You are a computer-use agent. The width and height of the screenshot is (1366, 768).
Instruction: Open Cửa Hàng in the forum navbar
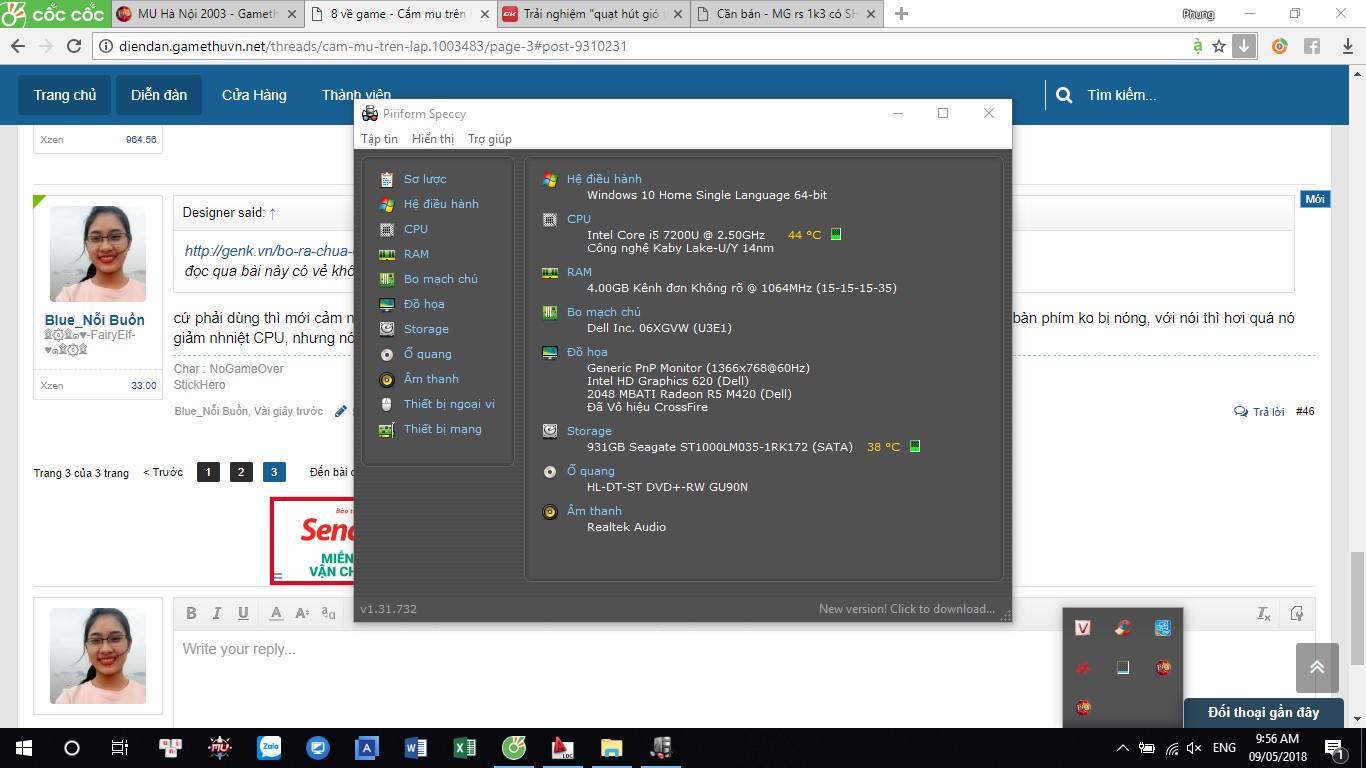(x=254, y=95)
